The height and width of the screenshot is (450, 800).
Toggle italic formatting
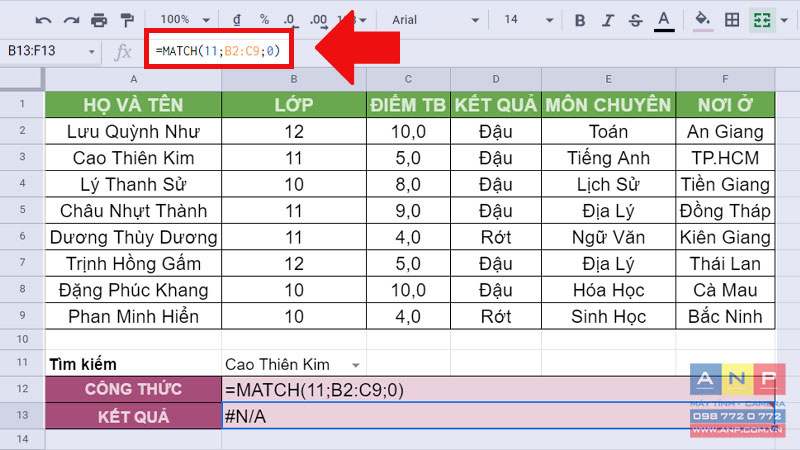[607, 20]
